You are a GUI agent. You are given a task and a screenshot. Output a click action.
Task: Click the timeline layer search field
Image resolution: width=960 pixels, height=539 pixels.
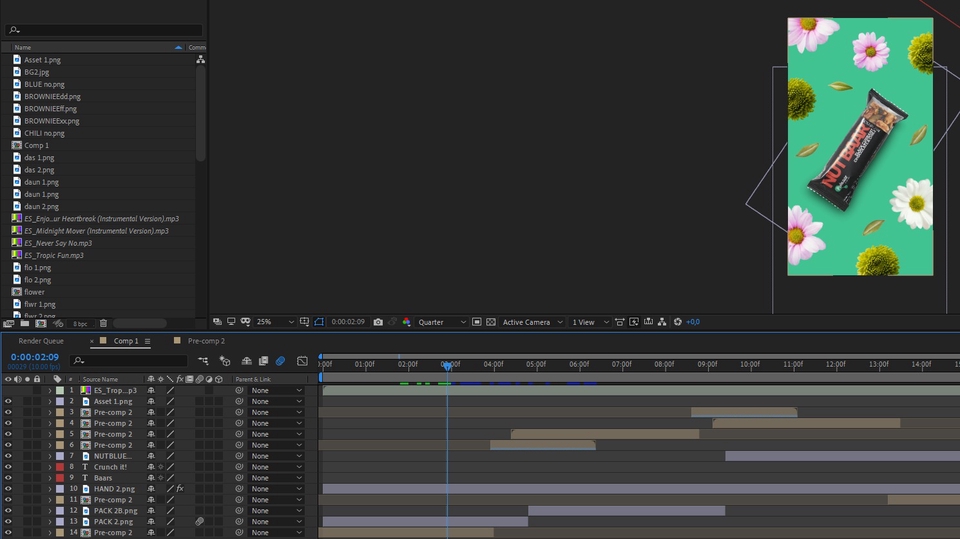[129, 361]
